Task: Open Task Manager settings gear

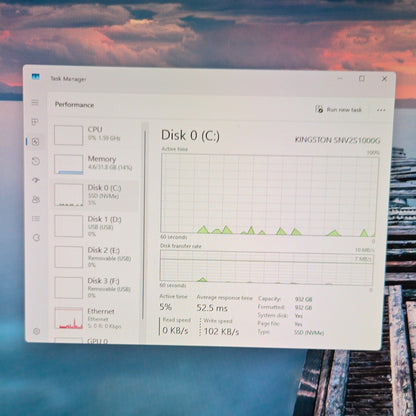Action: [x=37, y=331]
